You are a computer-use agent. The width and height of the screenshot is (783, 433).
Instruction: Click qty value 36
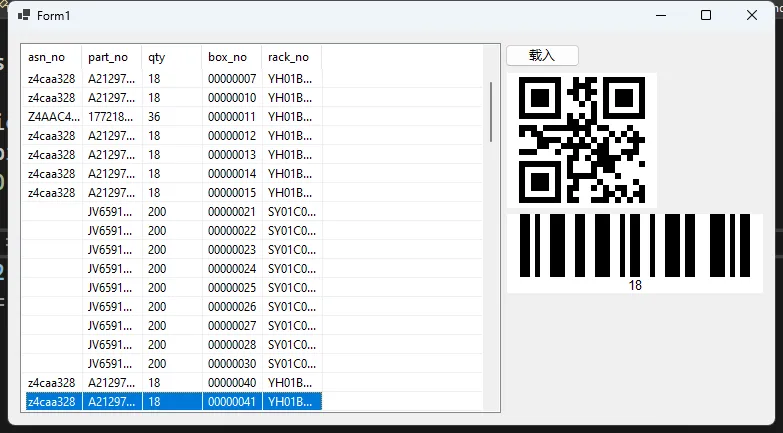[154, 117]
